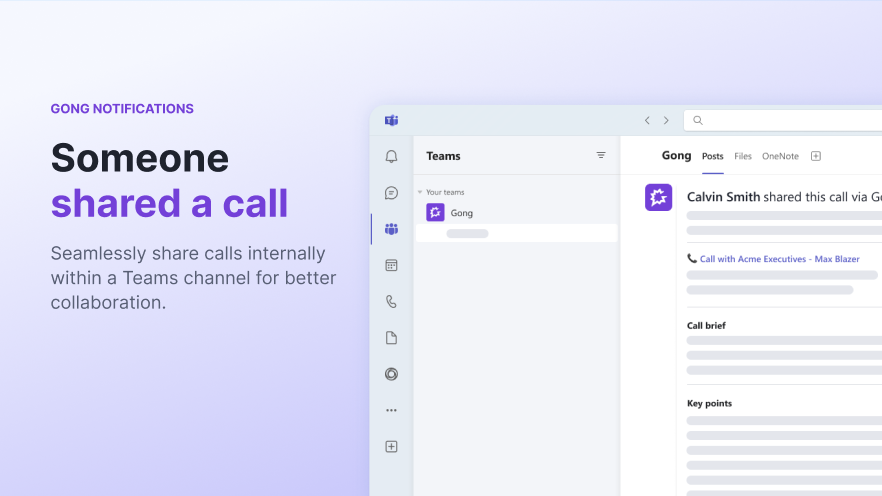Open the Calls phone icon in sidebar

tap(391, 301)
